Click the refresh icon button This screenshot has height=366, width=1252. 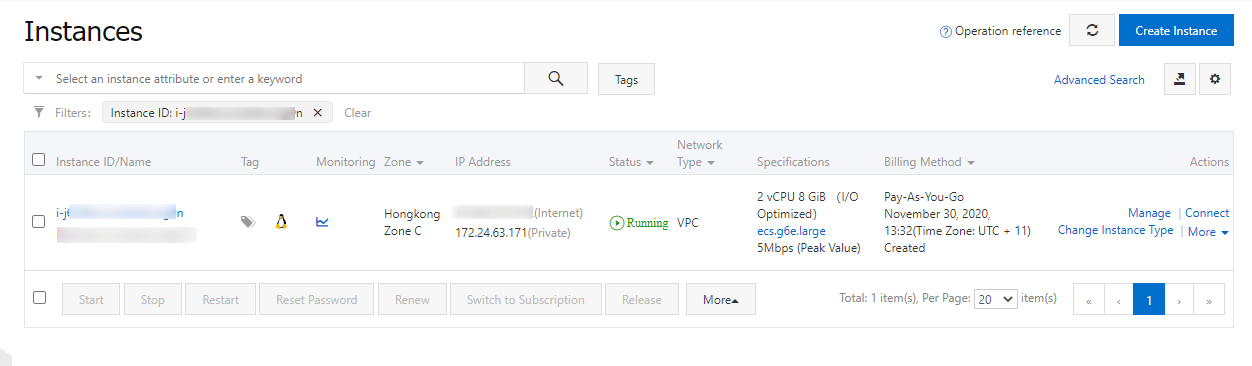pyautogui.click(x=1092, y=30)
